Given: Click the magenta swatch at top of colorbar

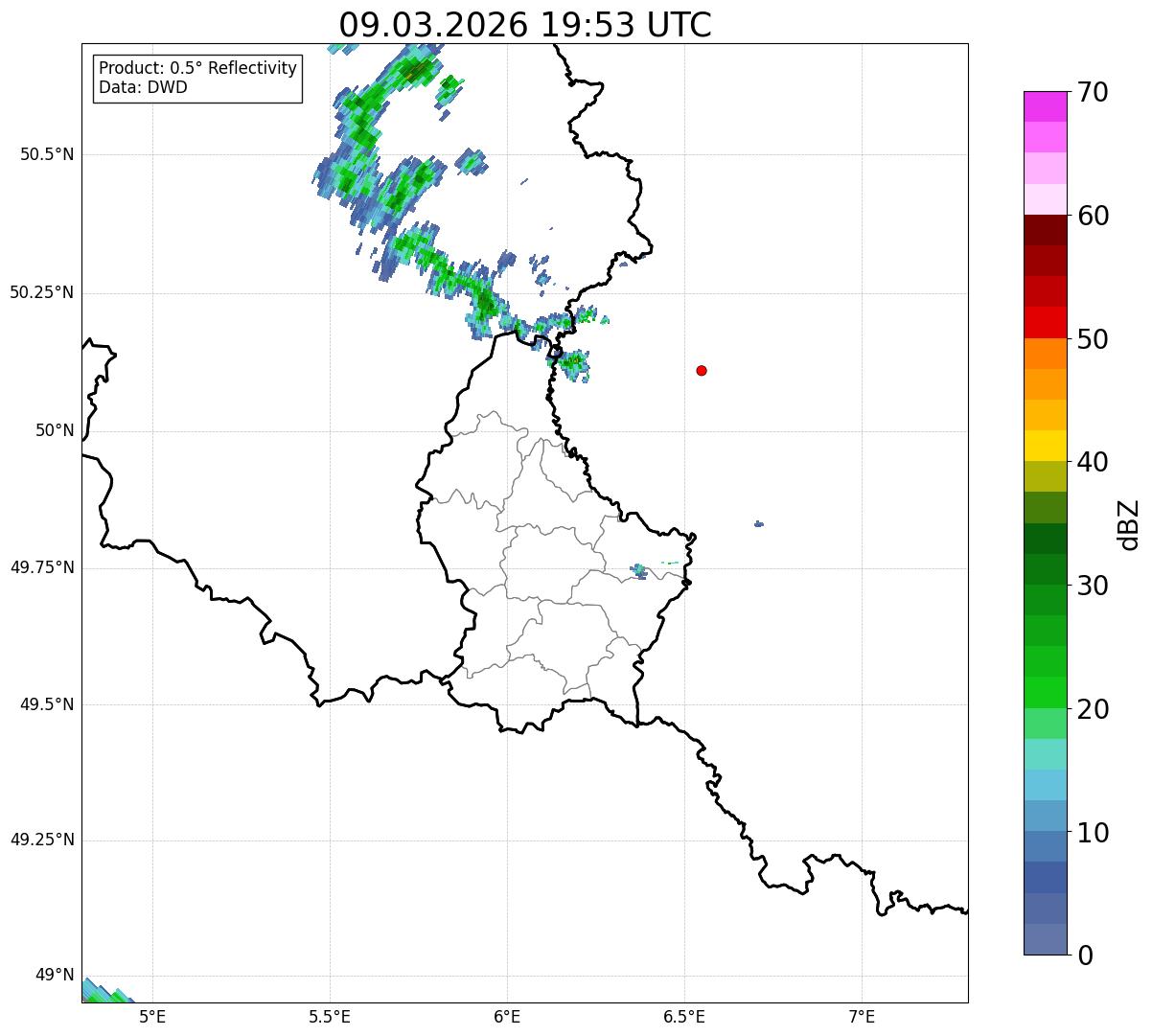Looking at the screenshot, I should click(x=1045, y=106).
